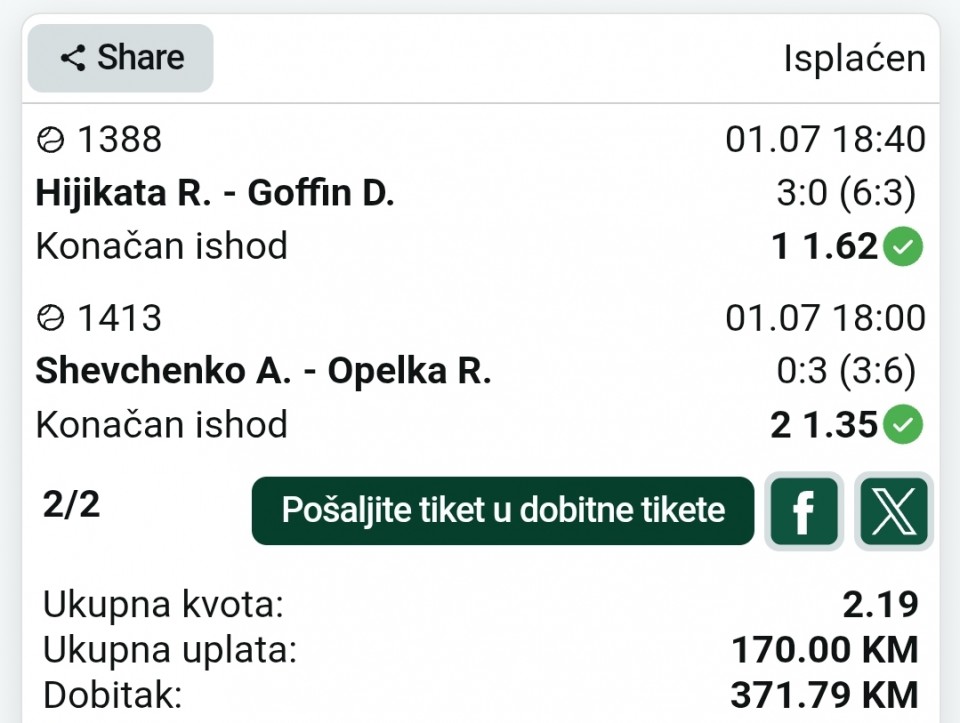Screen dimensions: 960x723
Task: Click the Share button
Action: (121, 58)
